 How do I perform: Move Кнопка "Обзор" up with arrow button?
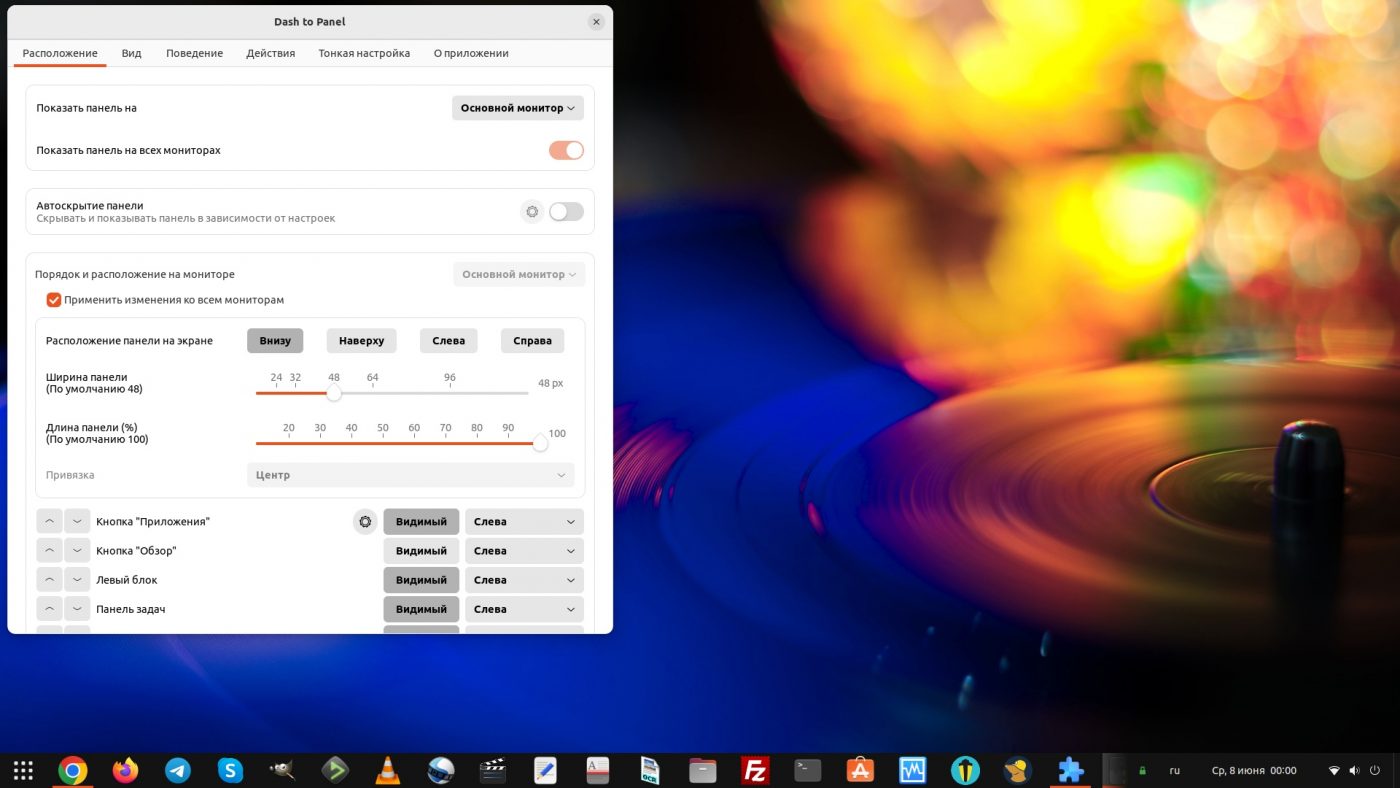pos(49,551)
